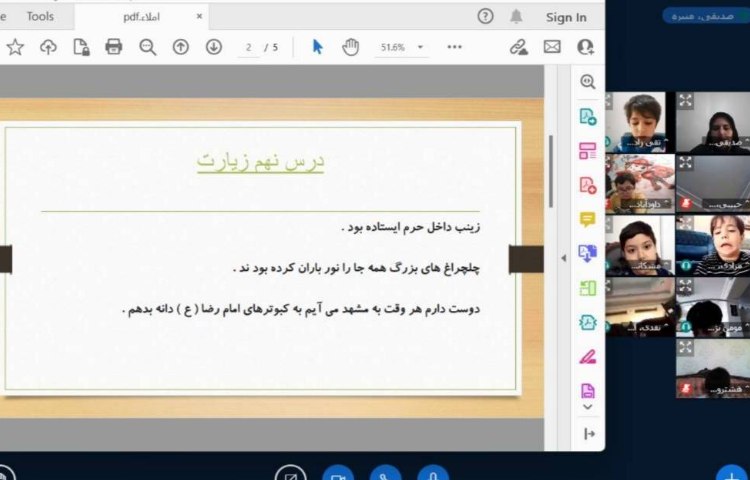Expand the تقی زاد video to fullscreen

(608, 100)
